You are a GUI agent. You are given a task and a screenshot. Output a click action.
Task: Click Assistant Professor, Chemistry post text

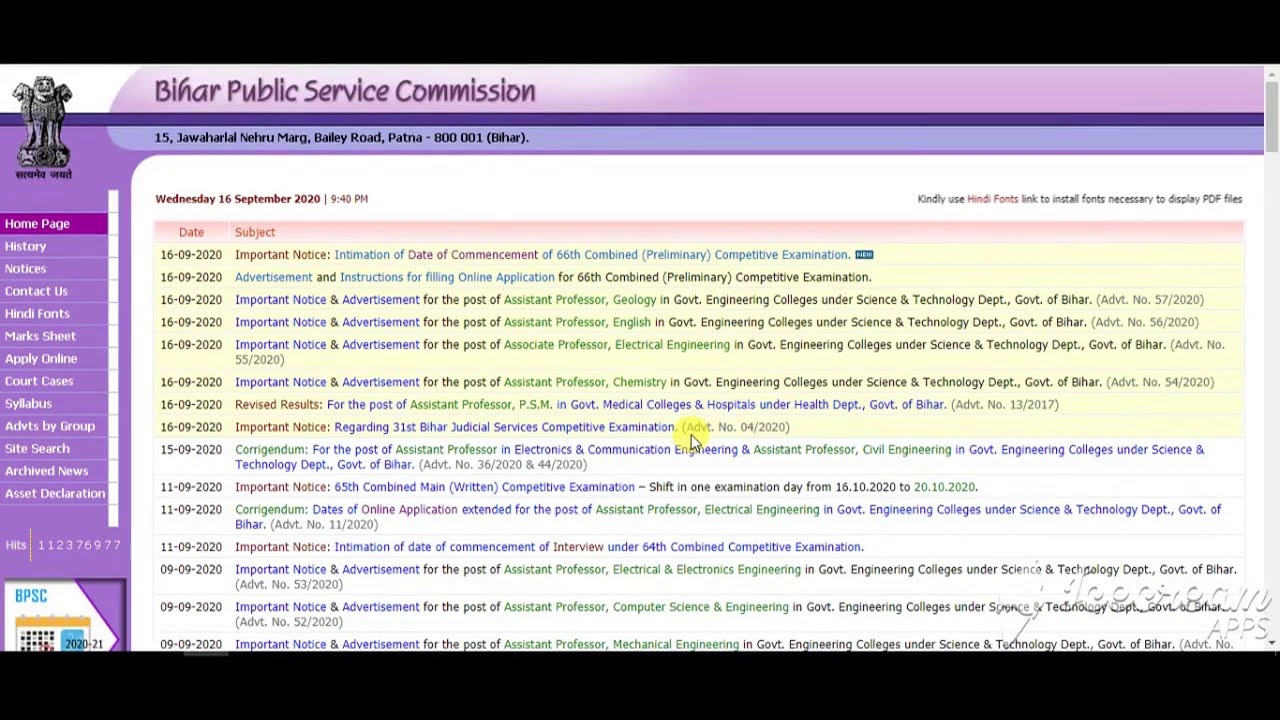pos(585,382)
